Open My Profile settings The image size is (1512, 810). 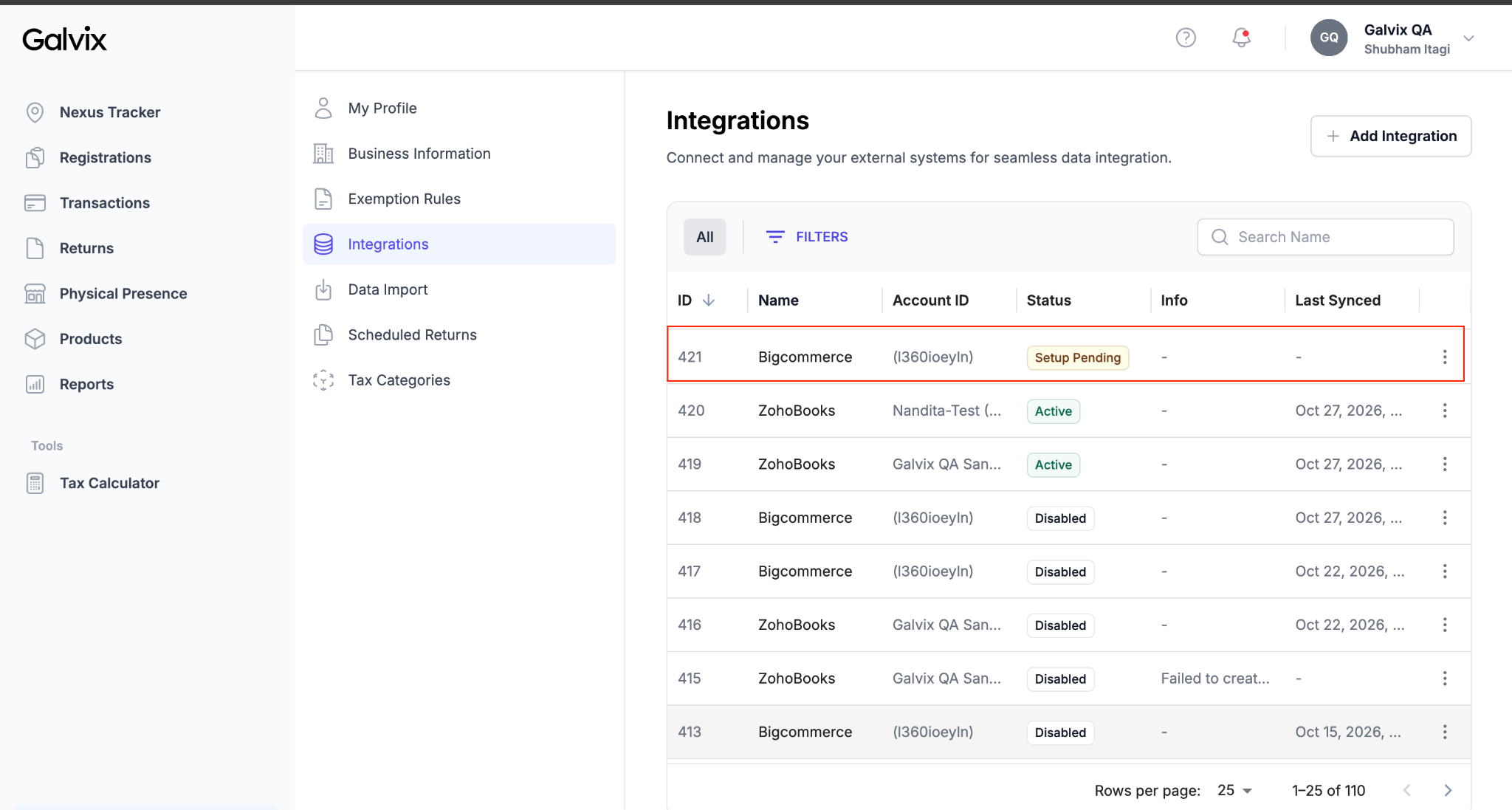(459, 109)
